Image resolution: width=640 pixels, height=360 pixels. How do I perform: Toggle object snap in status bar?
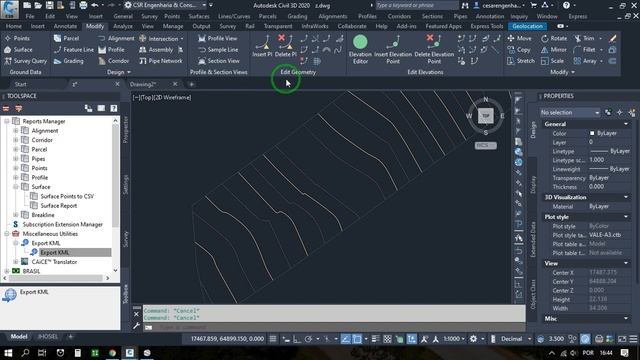[357, 339]
